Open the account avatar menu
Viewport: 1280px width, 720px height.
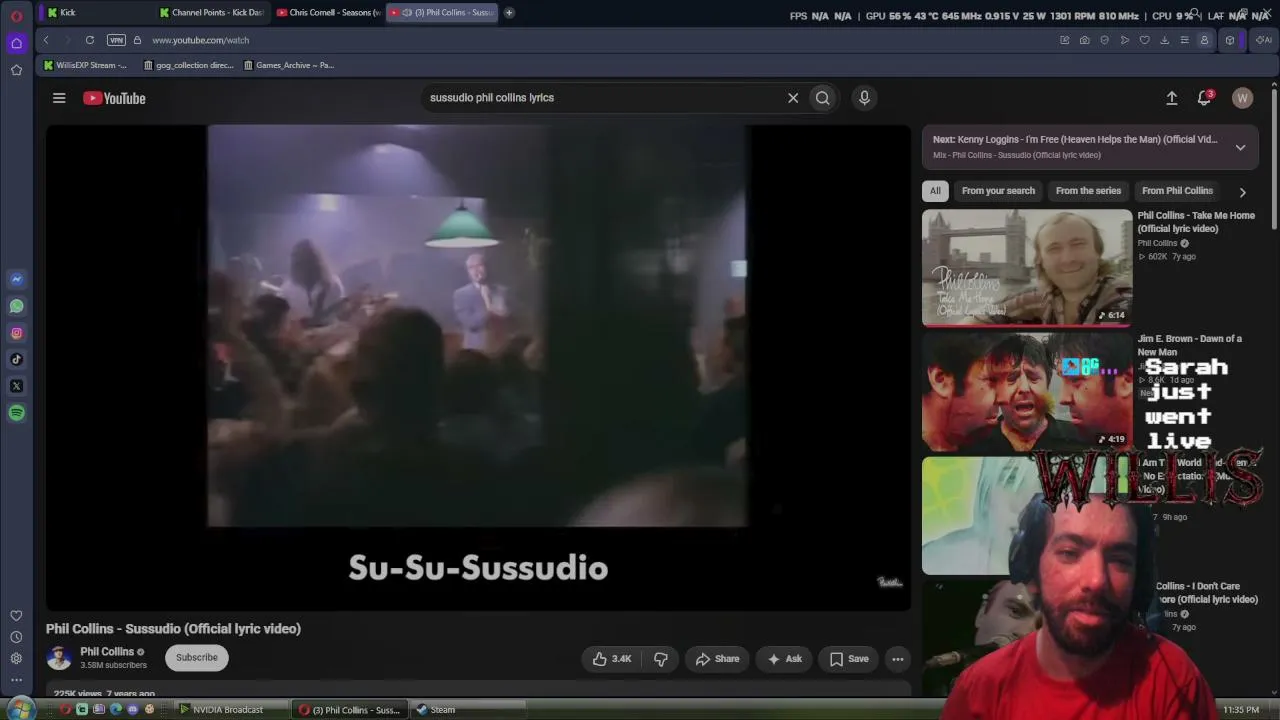coord(1242,98)
